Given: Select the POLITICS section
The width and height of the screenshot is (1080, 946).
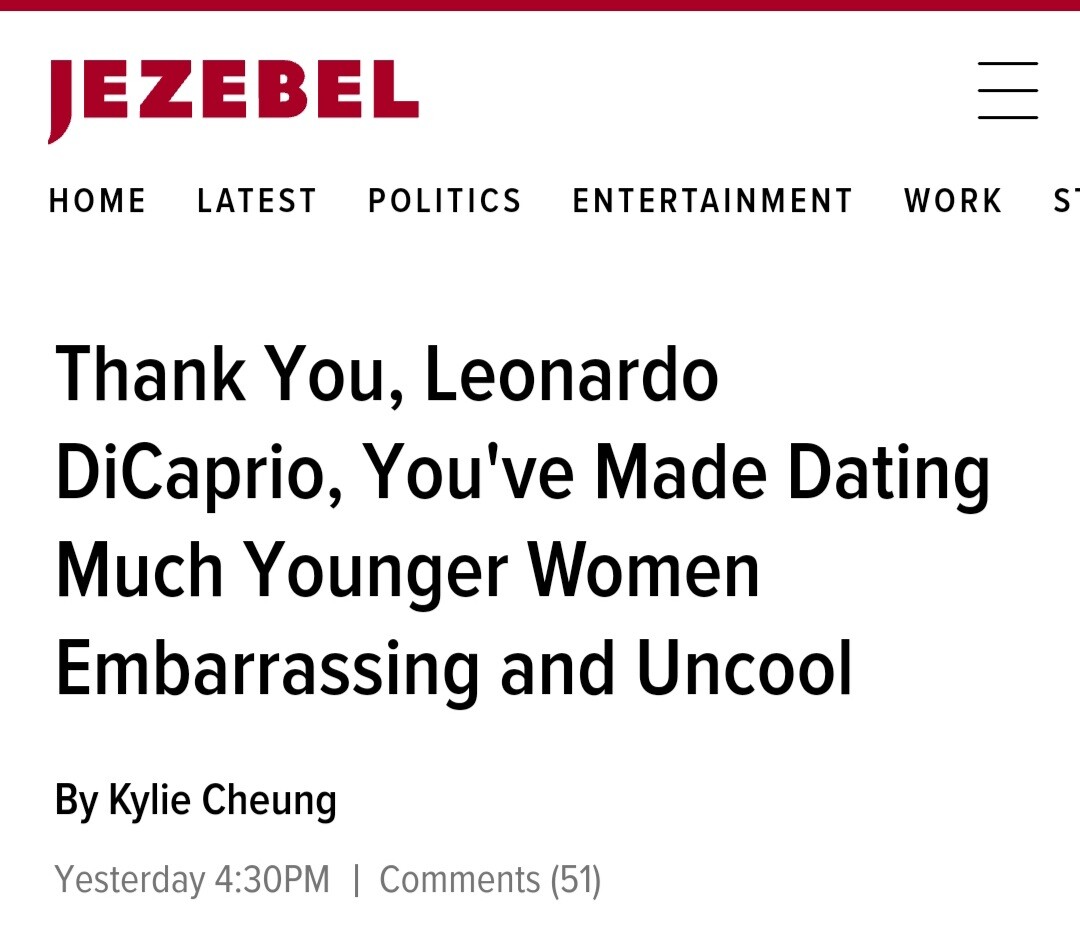Looking at the screenshot, I should (445, 201).
